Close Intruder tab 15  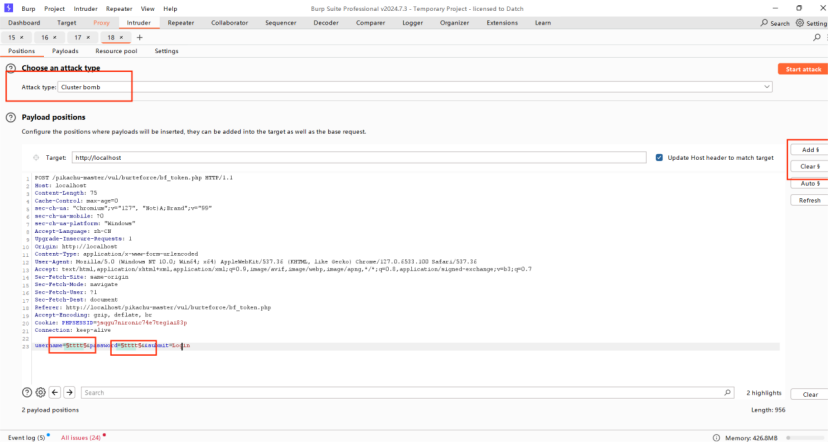22,37
